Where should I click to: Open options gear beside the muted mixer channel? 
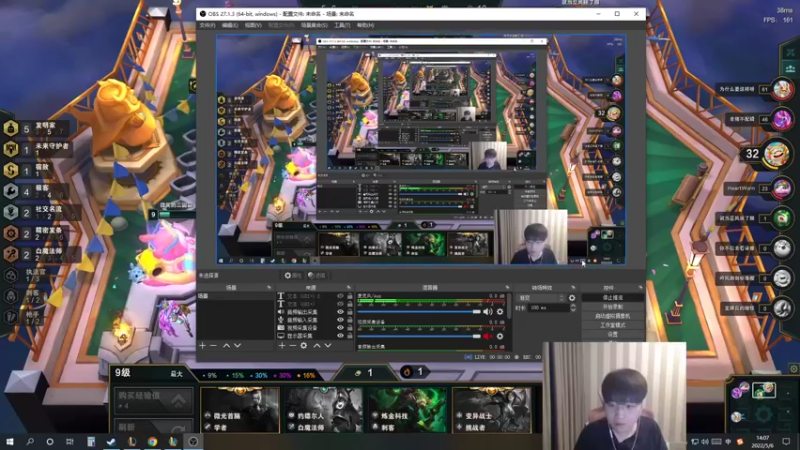pyautogui.click(x=500, y=336)
